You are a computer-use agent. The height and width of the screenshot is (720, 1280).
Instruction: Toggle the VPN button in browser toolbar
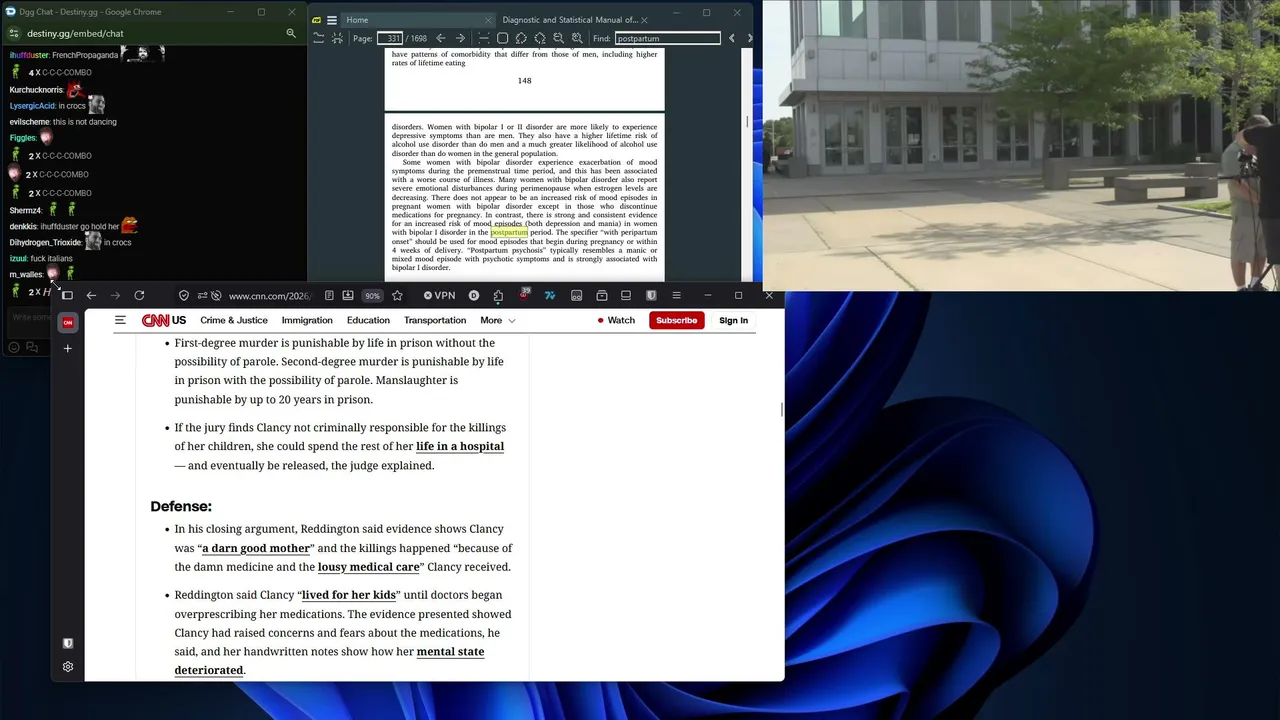[439, 296]
